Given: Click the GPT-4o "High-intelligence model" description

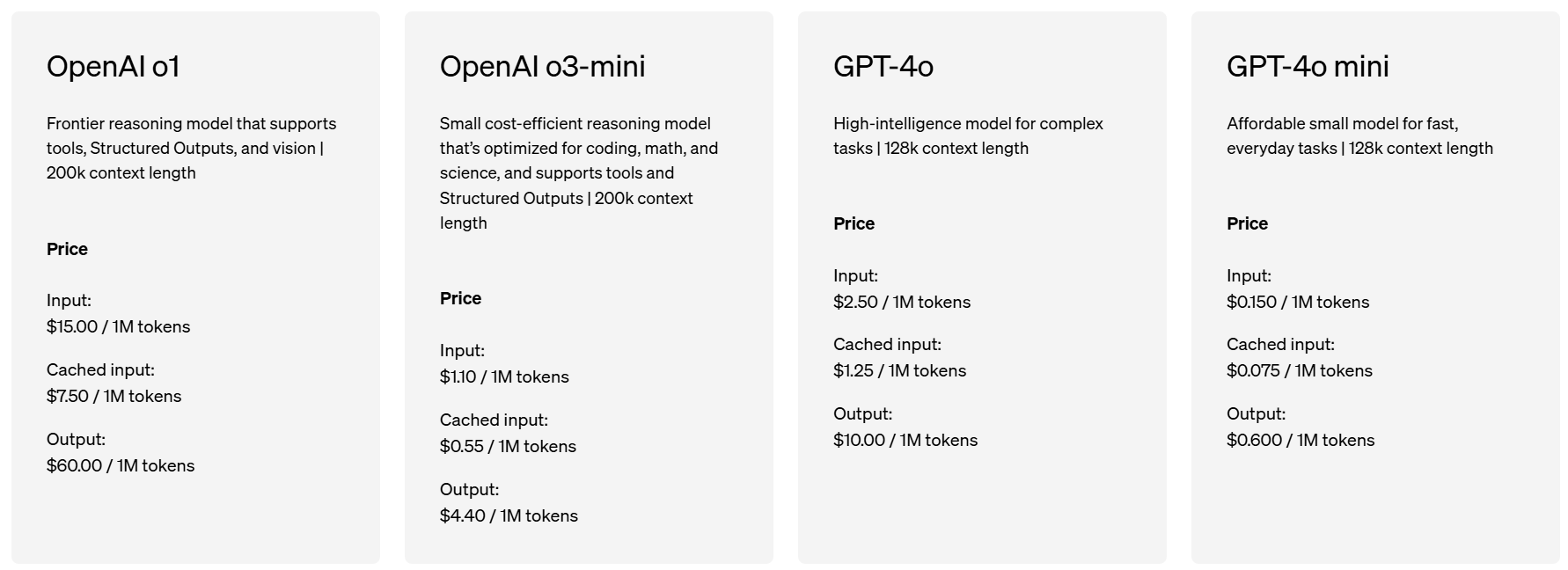Looking at the screenshot, I should pyautogui.click(x=968, y=136).
